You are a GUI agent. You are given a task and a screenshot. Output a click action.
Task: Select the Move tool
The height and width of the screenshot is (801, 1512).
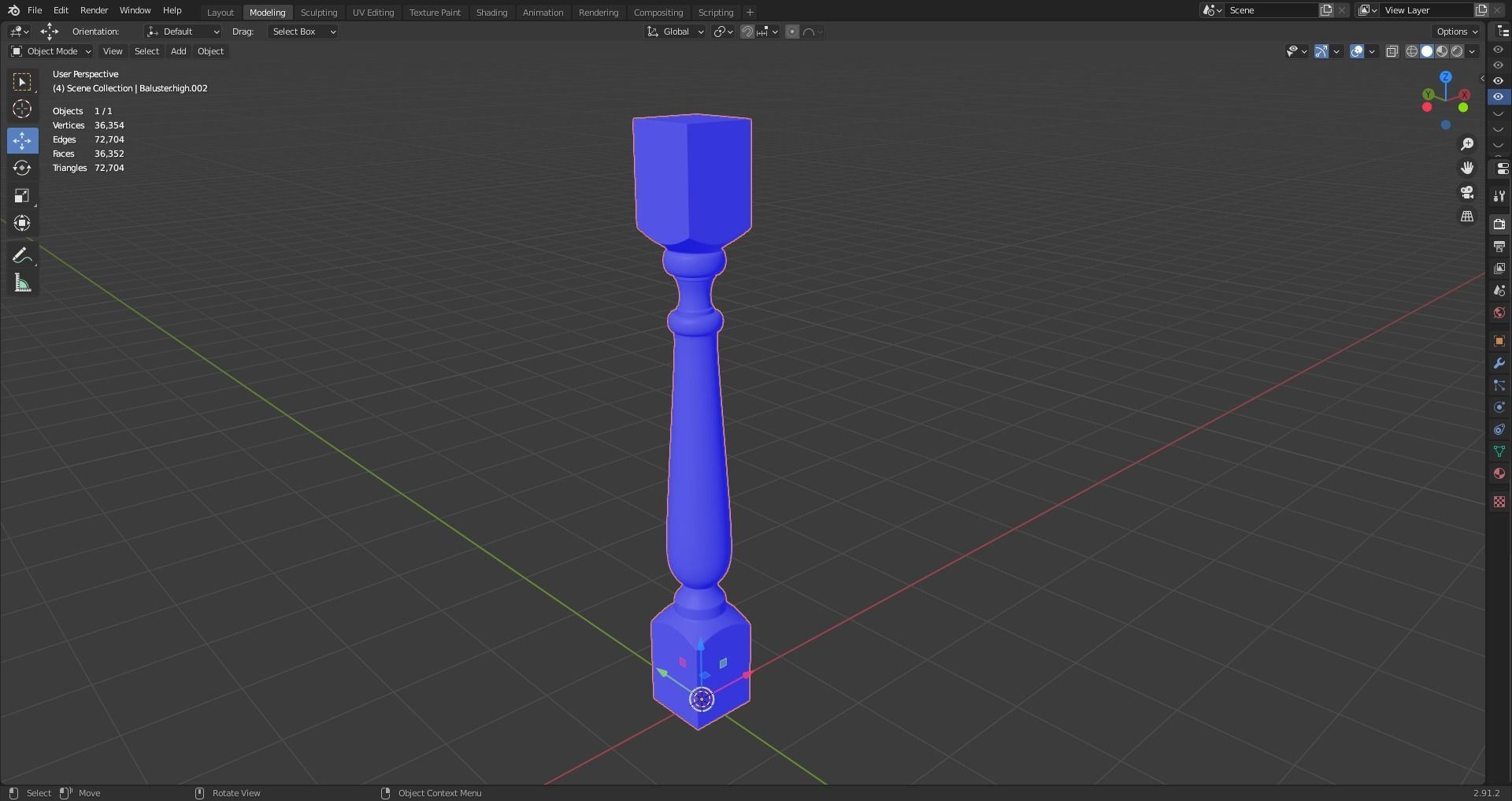[x=22, y=141]
